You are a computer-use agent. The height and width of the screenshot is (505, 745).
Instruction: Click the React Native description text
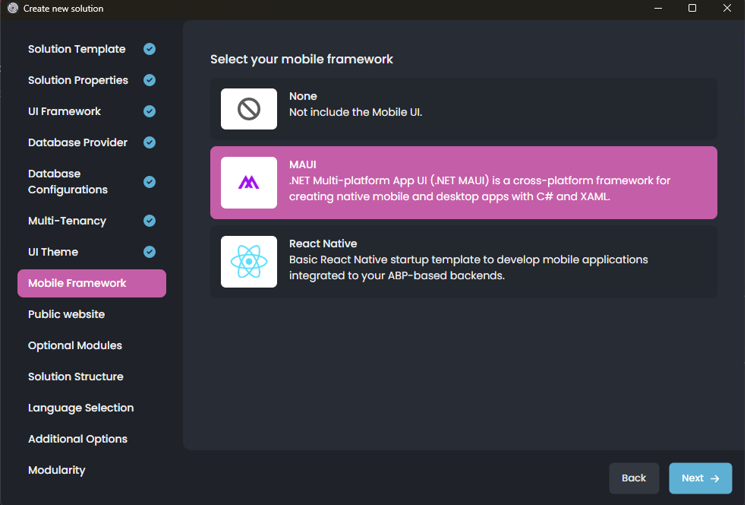tap(468, 267)
